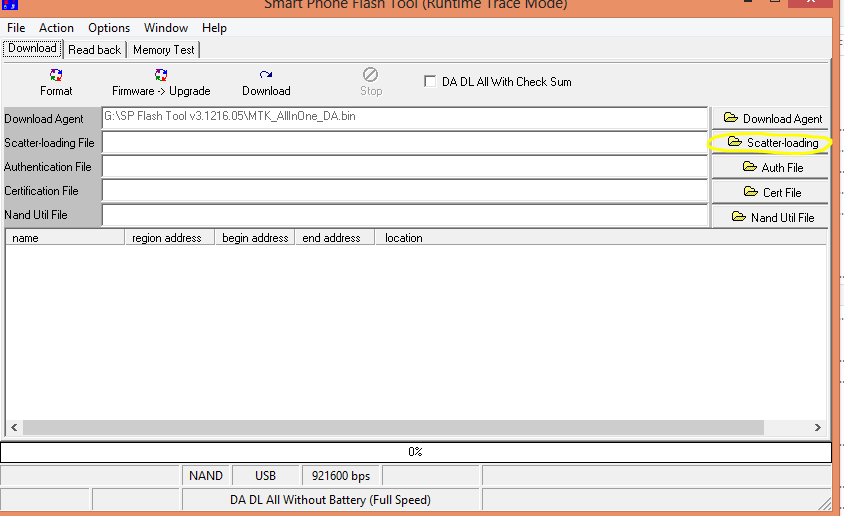This screenshot has height=516, width=844.
Task: Switch to the Read back tab
Action: coord(95,50)
